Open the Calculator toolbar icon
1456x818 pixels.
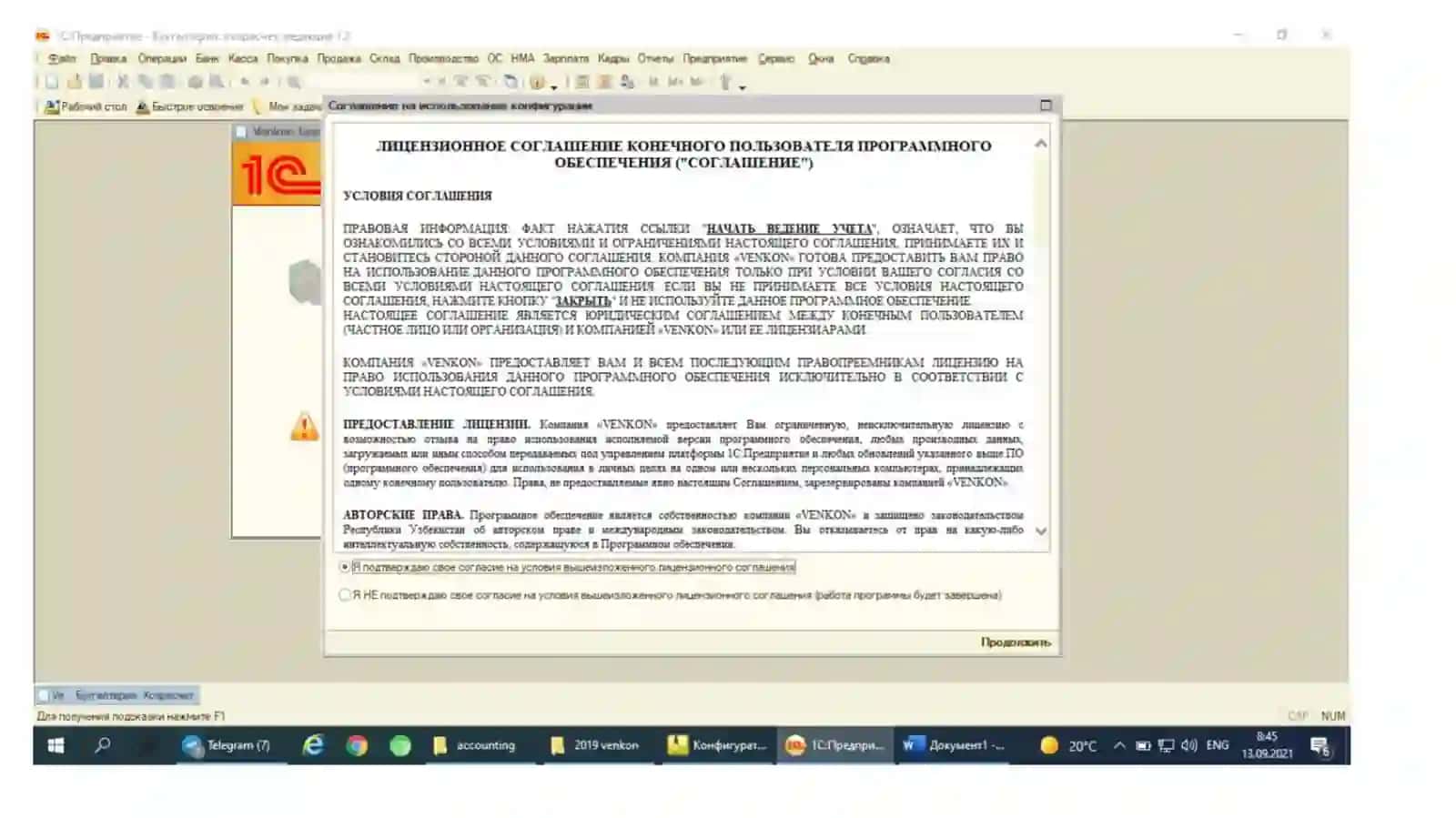click(582, 82)
